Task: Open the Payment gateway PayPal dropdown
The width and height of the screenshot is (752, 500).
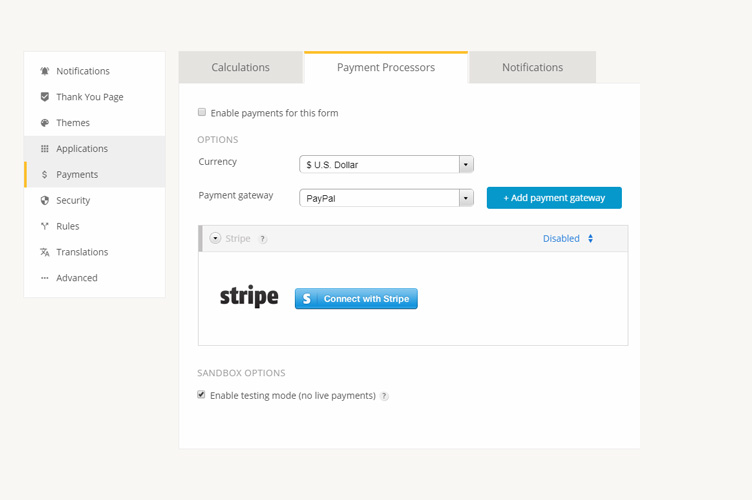Action: [387, 198]
